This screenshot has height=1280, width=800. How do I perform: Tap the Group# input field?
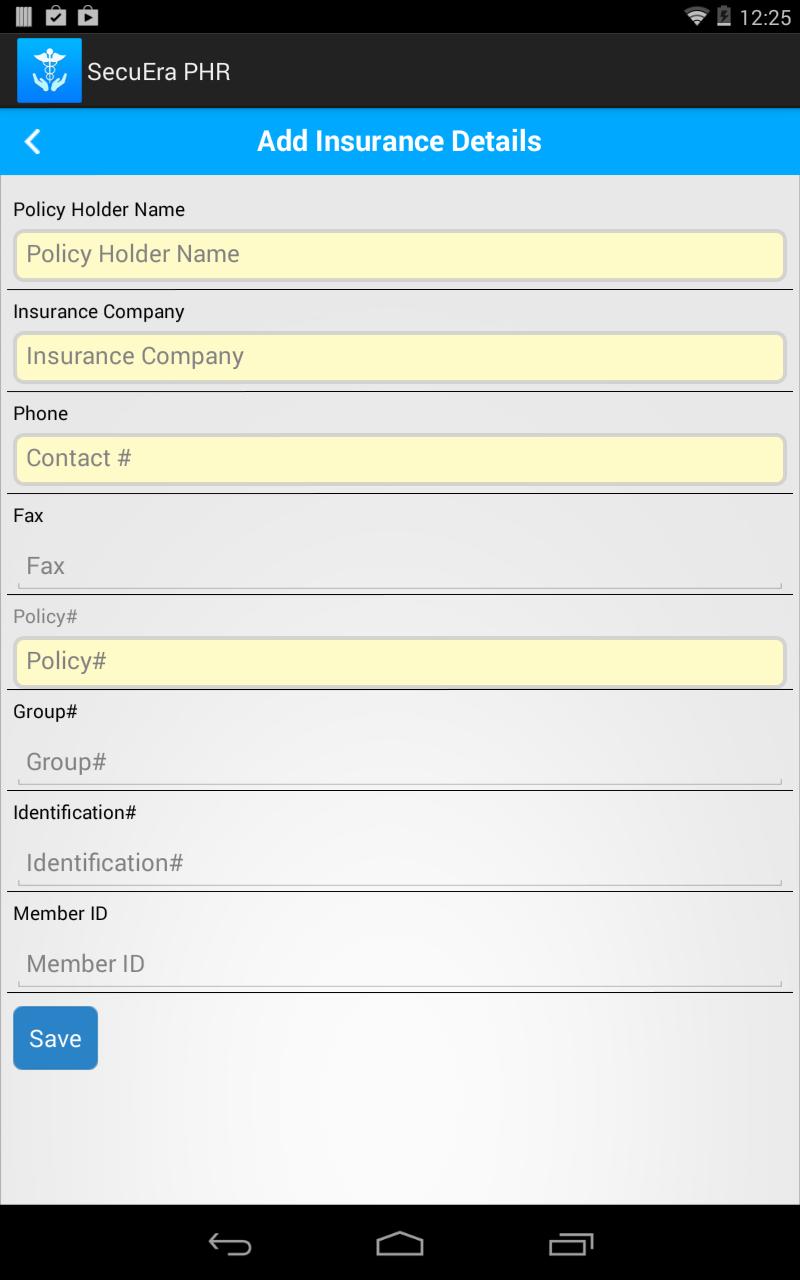pyautogui.click(x=400, y=762)
